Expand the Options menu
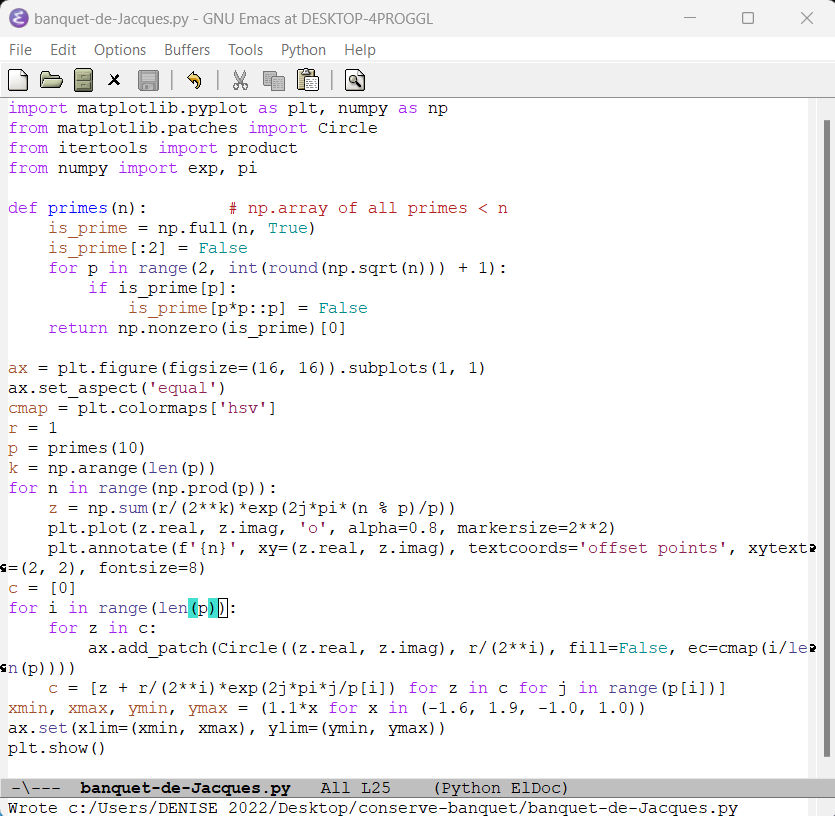This screenshot has height=816, width=835. 120,50
